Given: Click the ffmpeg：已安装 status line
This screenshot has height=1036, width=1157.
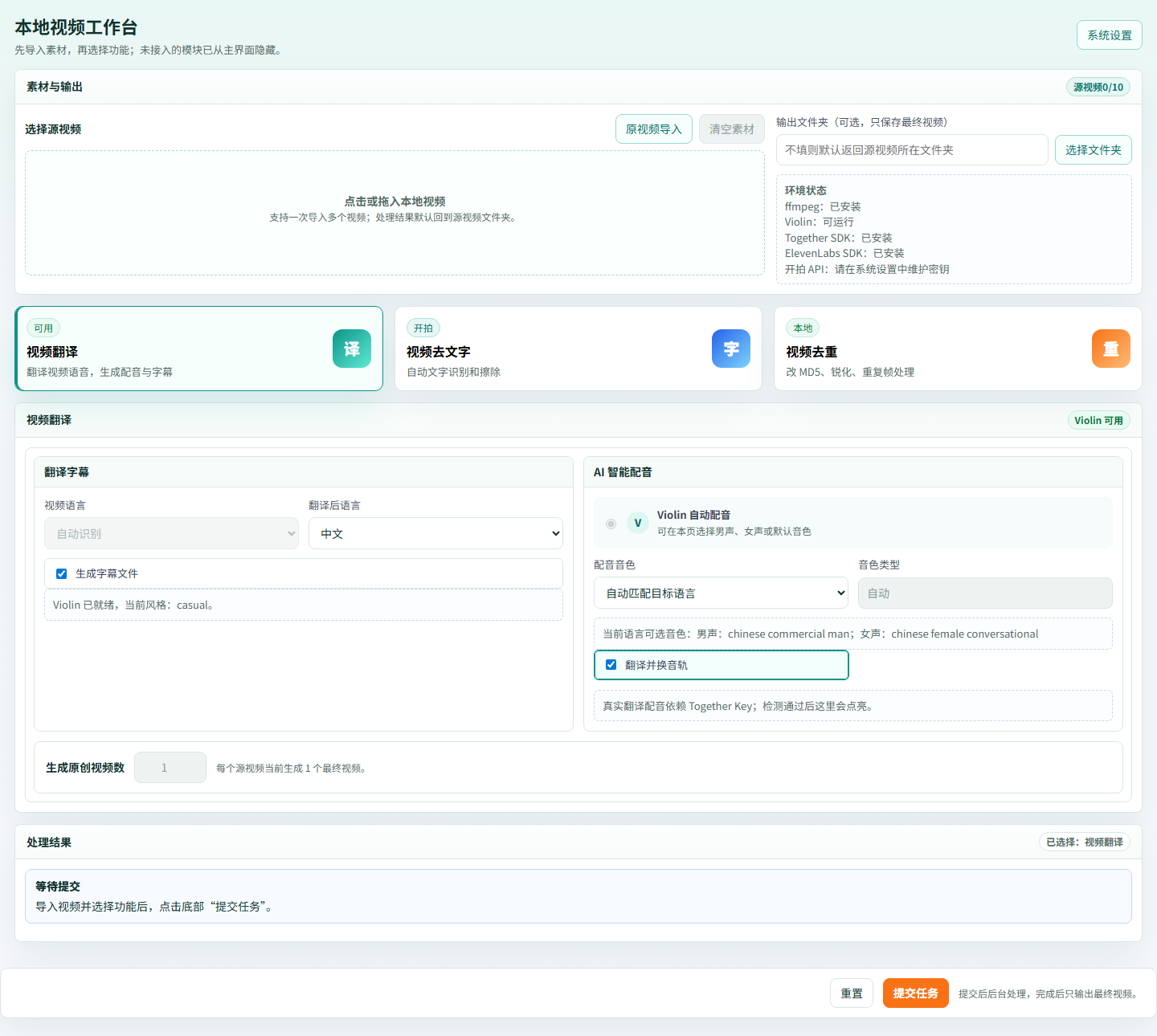Looking at the screenshot, I should [823, 206].
